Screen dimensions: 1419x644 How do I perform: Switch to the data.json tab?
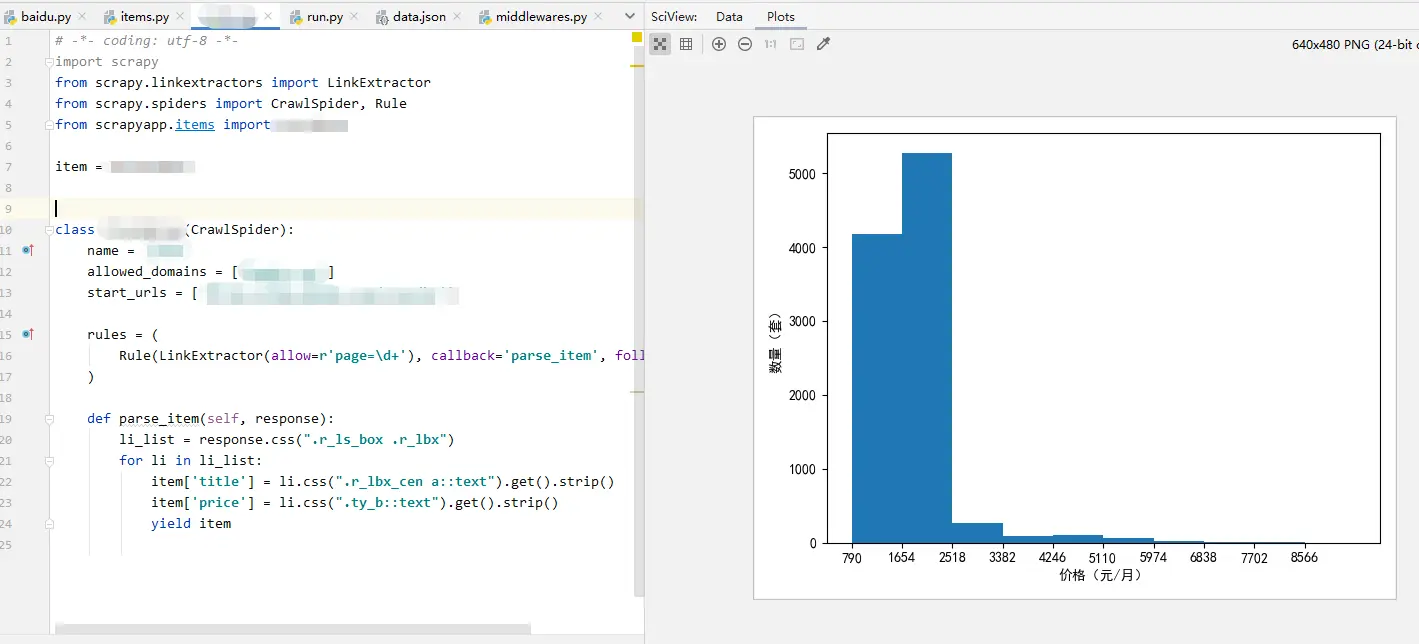click(x=420, y=17)
